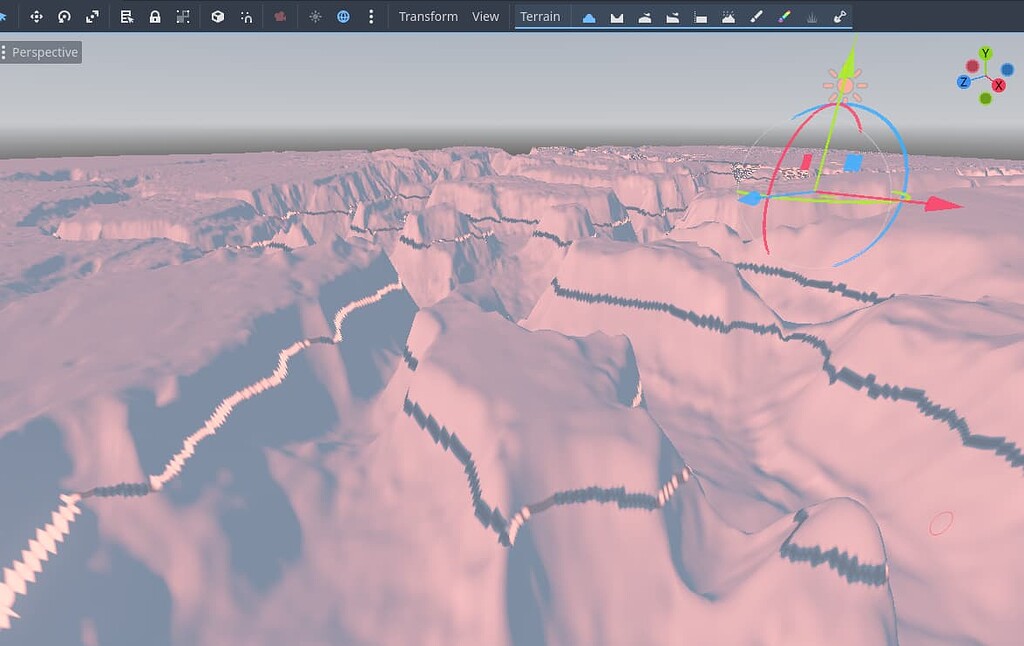Screen dimensions: 1024x646
Task: Select the rainbow color paint brush
Action: point(785,16)
